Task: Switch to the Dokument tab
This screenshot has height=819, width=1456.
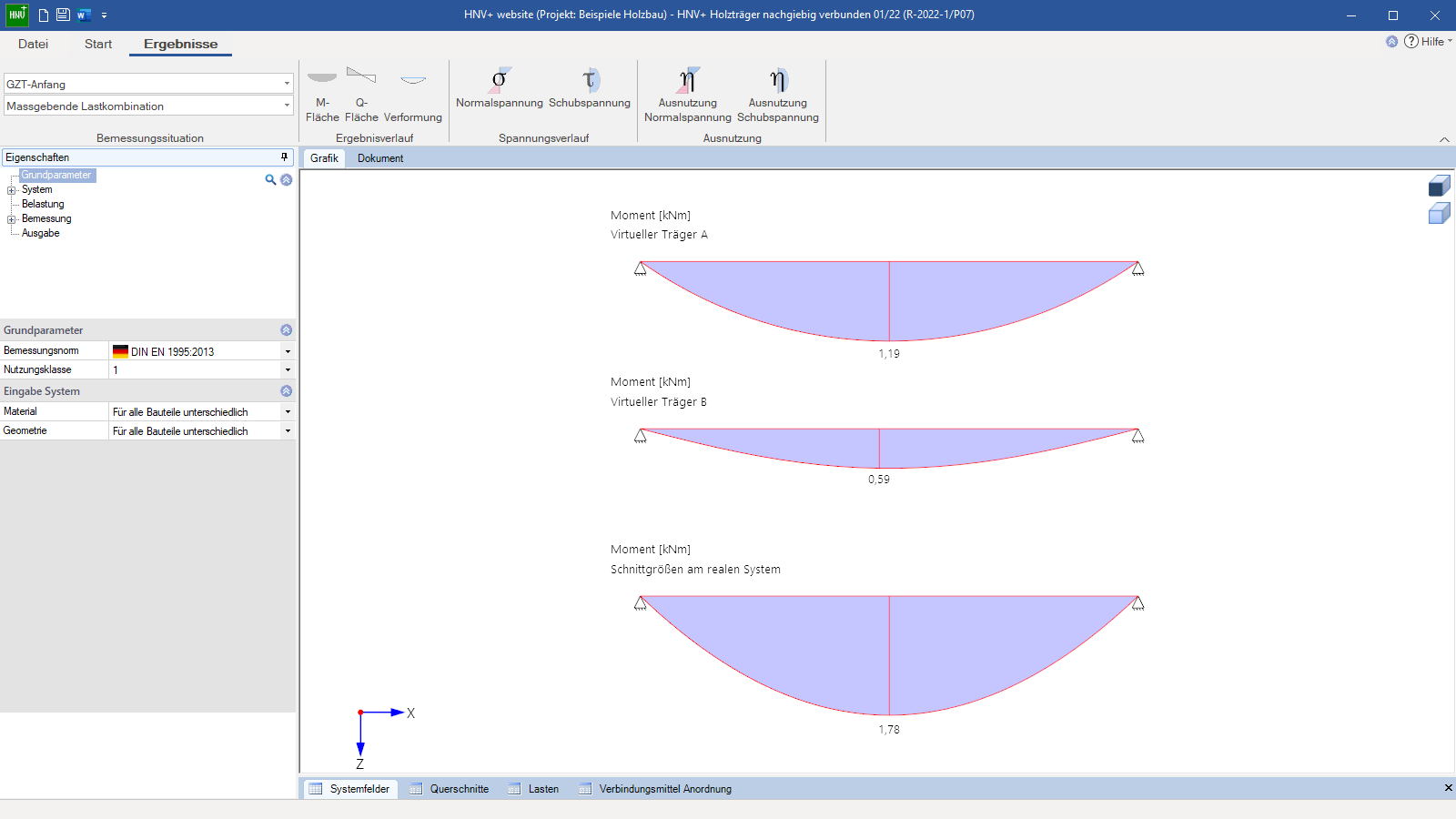Action: 380,158
